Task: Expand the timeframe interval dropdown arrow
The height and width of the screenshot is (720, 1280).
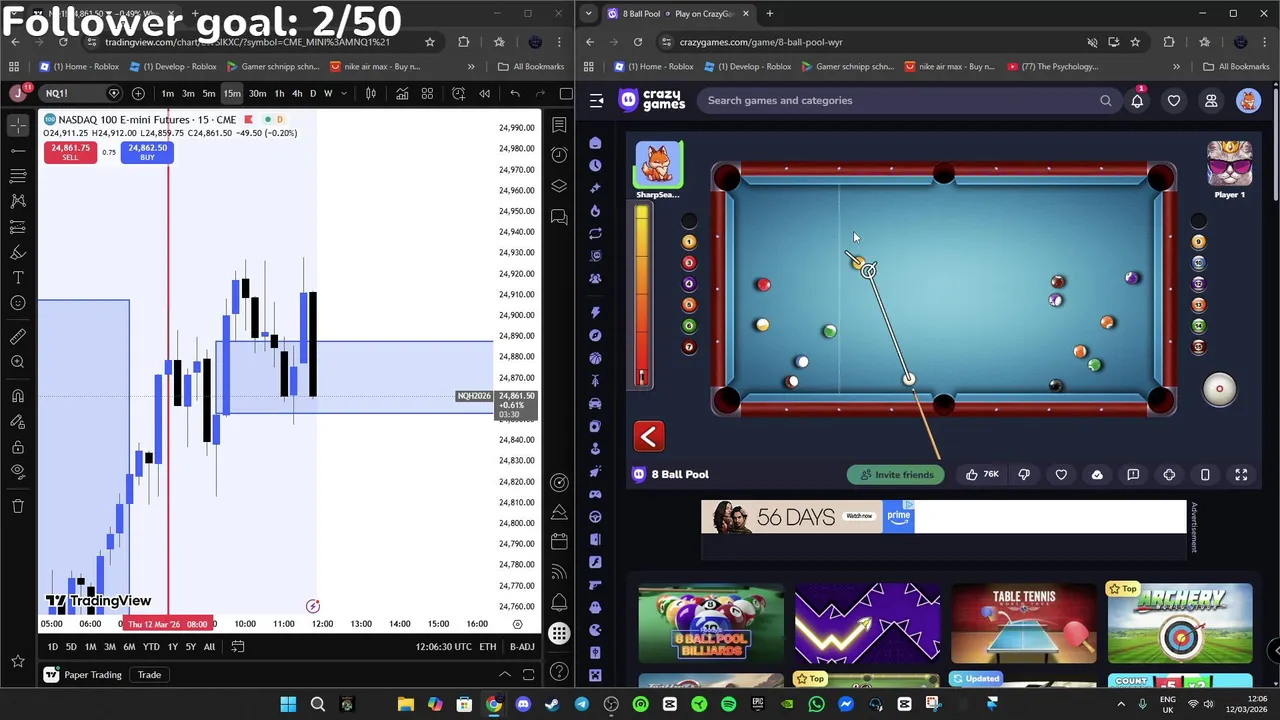Action: click(x=343, y=93)
